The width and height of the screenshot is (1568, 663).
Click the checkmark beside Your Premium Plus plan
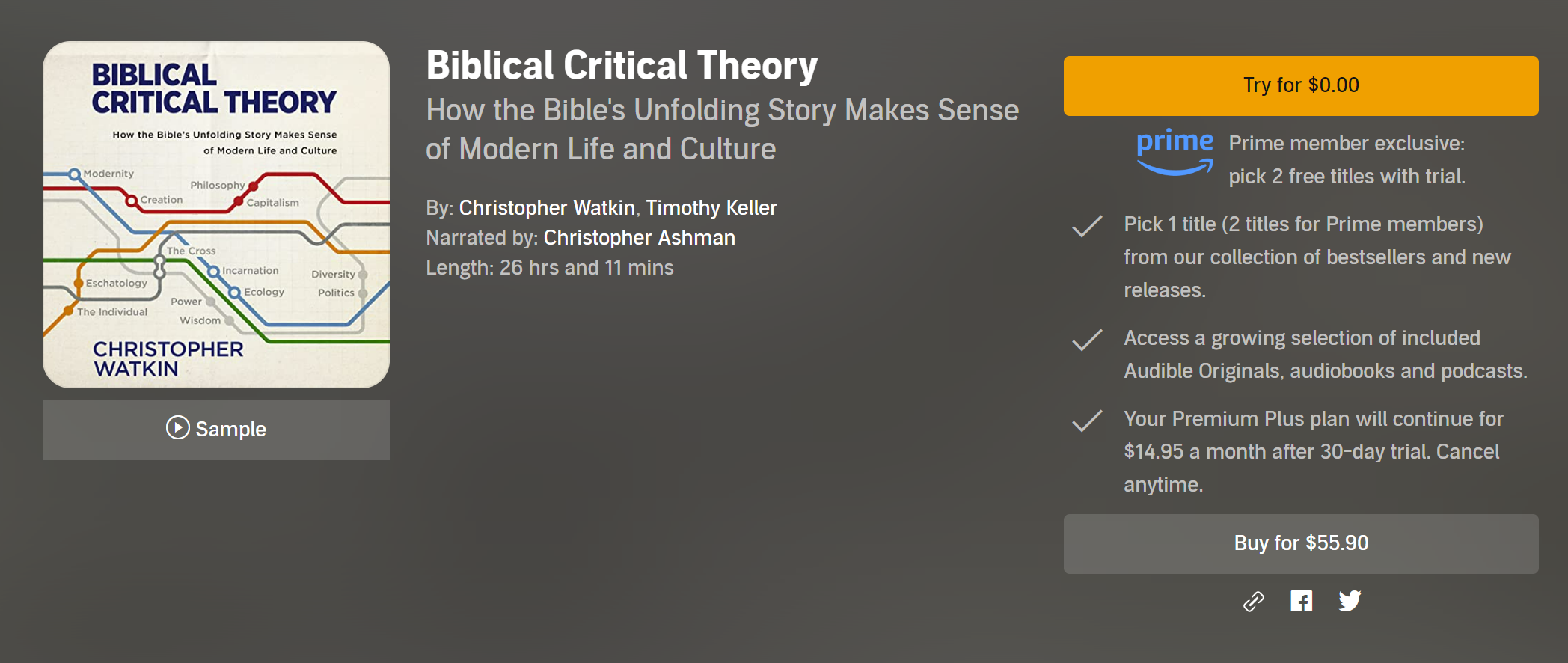(x=1087, y=420)
